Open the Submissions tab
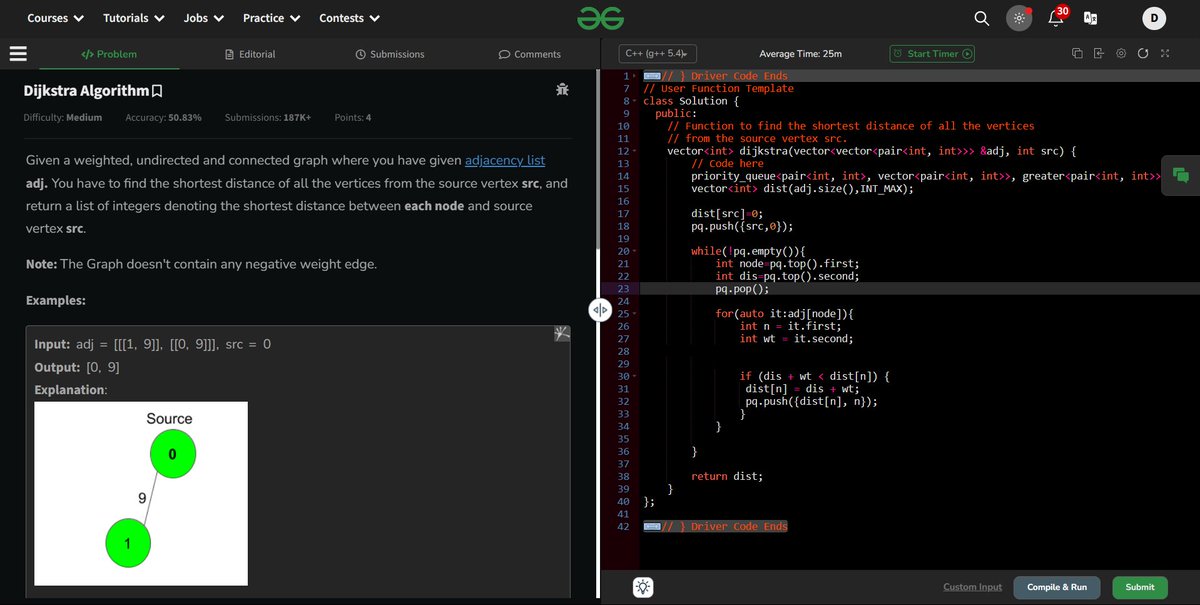 click(x=390, y=54)
